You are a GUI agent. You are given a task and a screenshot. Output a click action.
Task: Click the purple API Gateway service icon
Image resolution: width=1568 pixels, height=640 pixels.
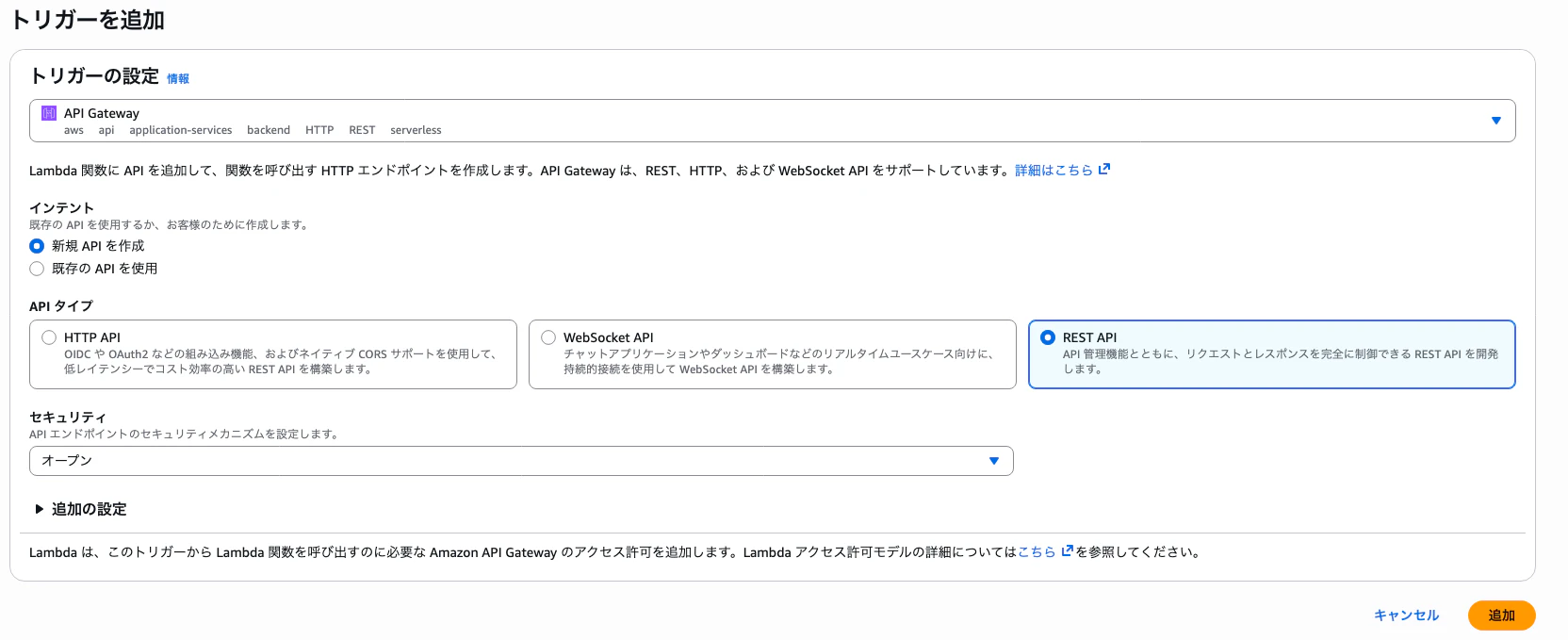point(49,113)
